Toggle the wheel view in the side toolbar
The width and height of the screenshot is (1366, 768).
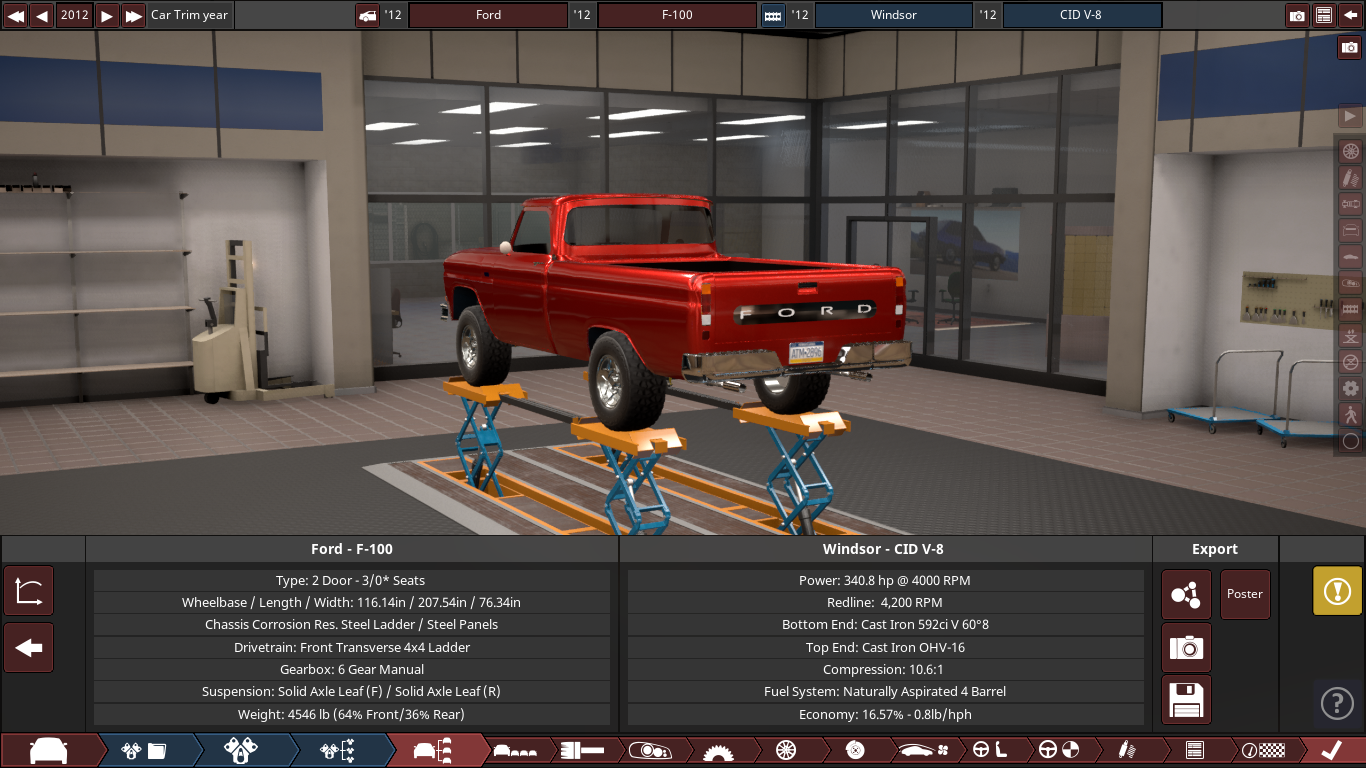1350,152
